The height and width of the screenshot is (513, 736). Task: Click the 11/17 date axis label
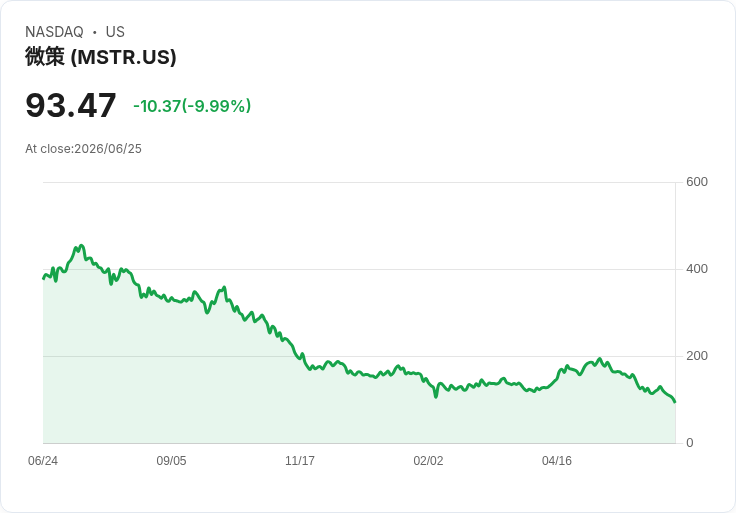[x=299, y=460]
